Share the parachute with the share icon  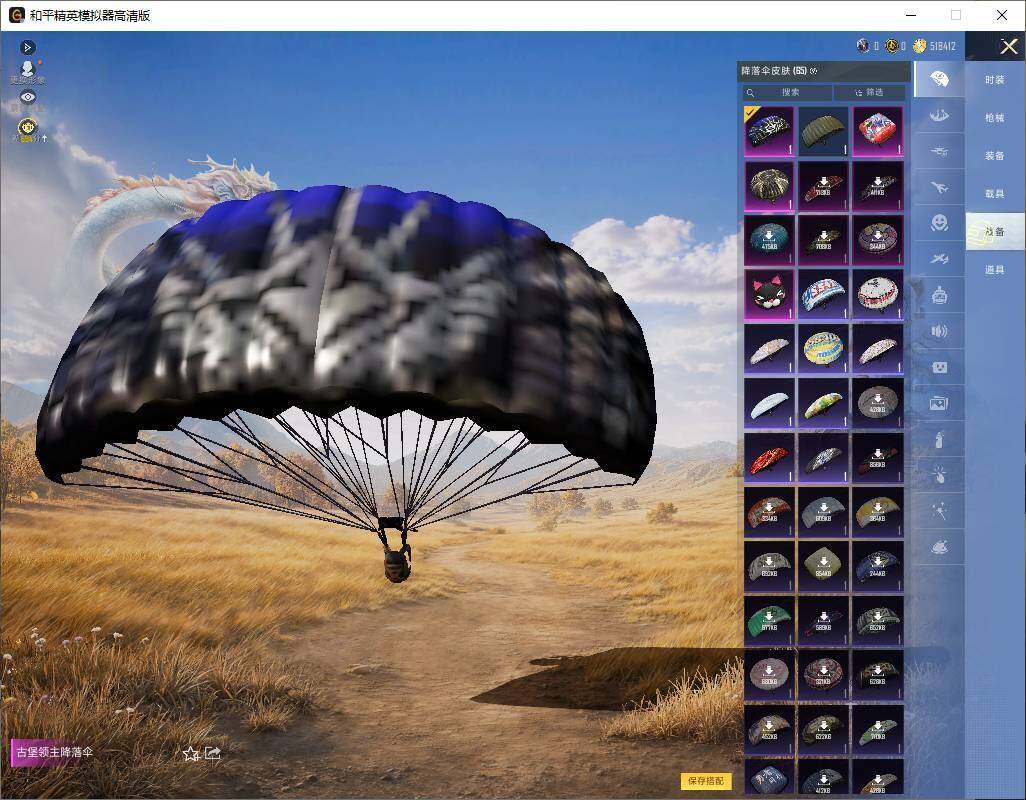(213, 754)
